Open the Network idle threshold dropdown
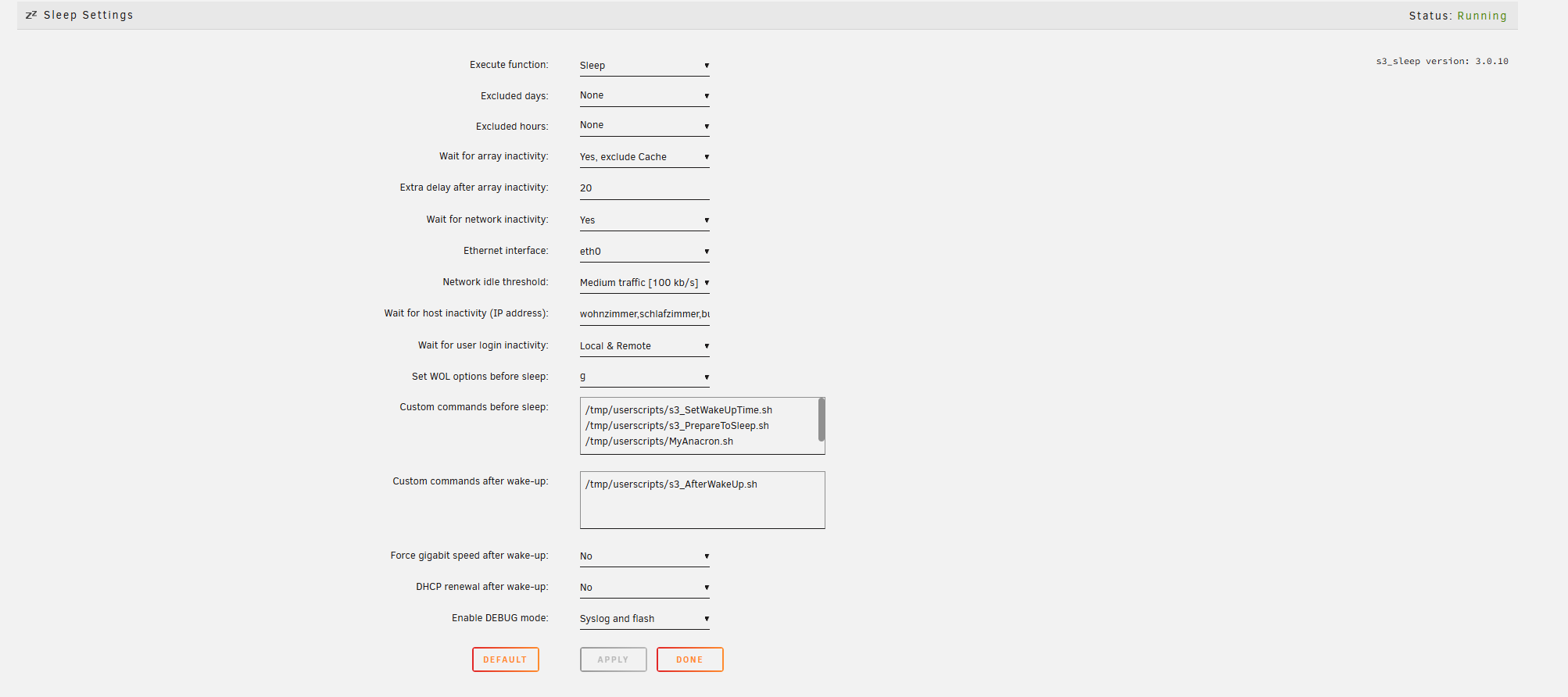Viewport: 1568px width, 697px height. (x=644, y=283)
